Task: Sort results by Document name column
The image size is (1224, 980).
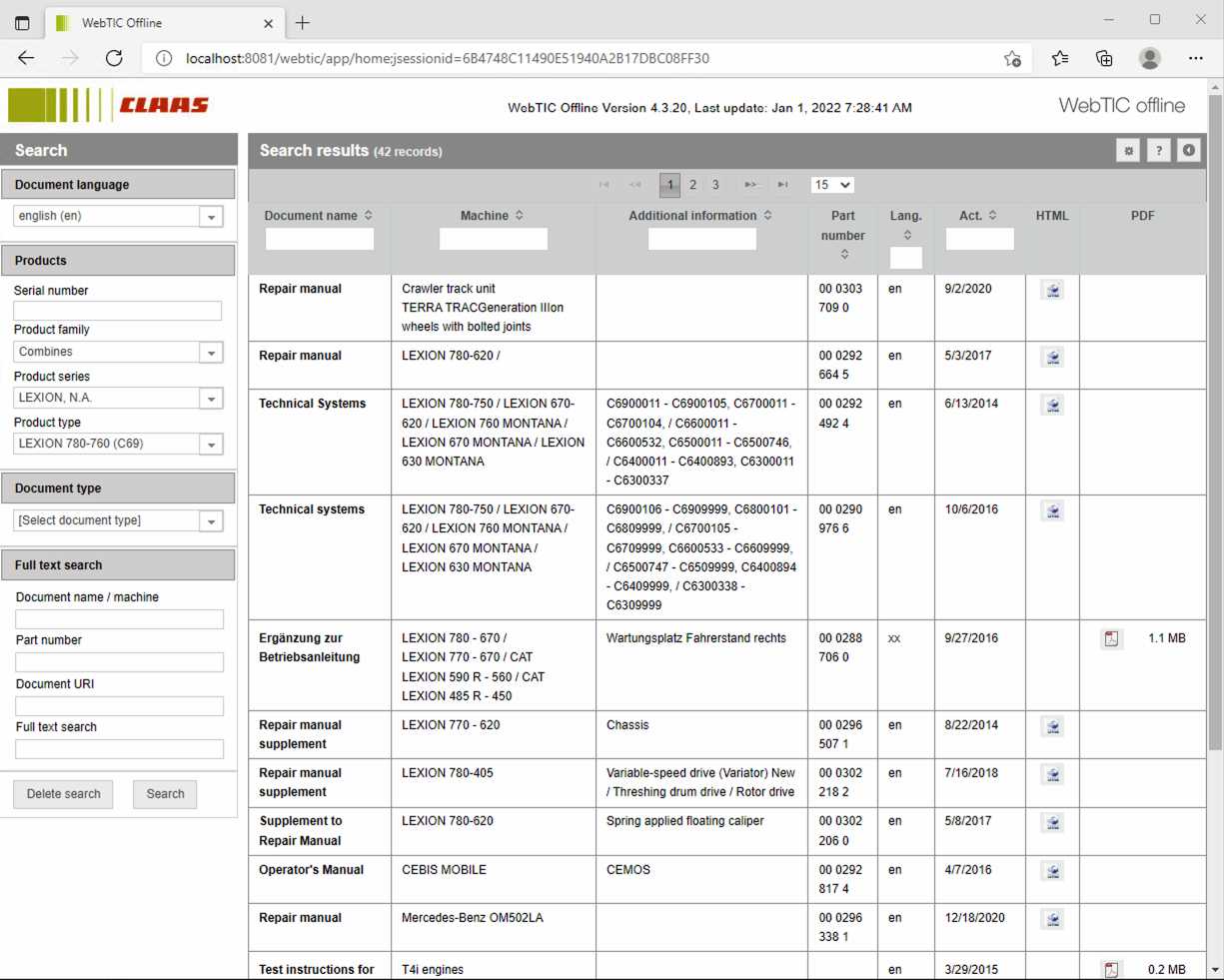Action: [369, 216]
